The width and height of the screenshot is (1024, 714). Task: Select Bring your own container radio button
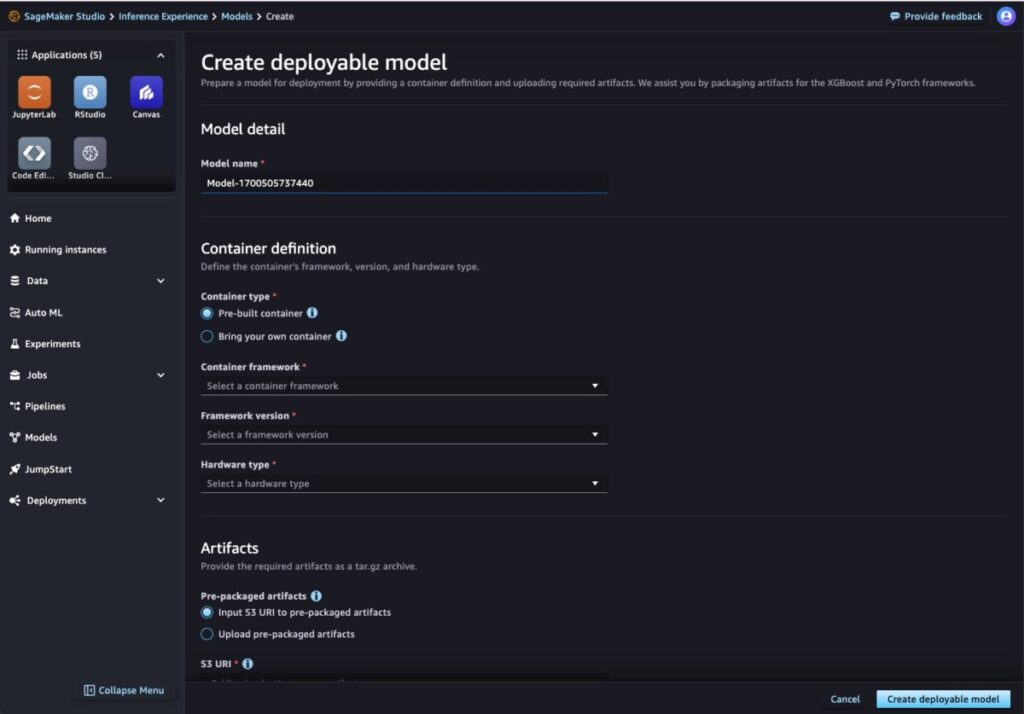tap(207, 336)
